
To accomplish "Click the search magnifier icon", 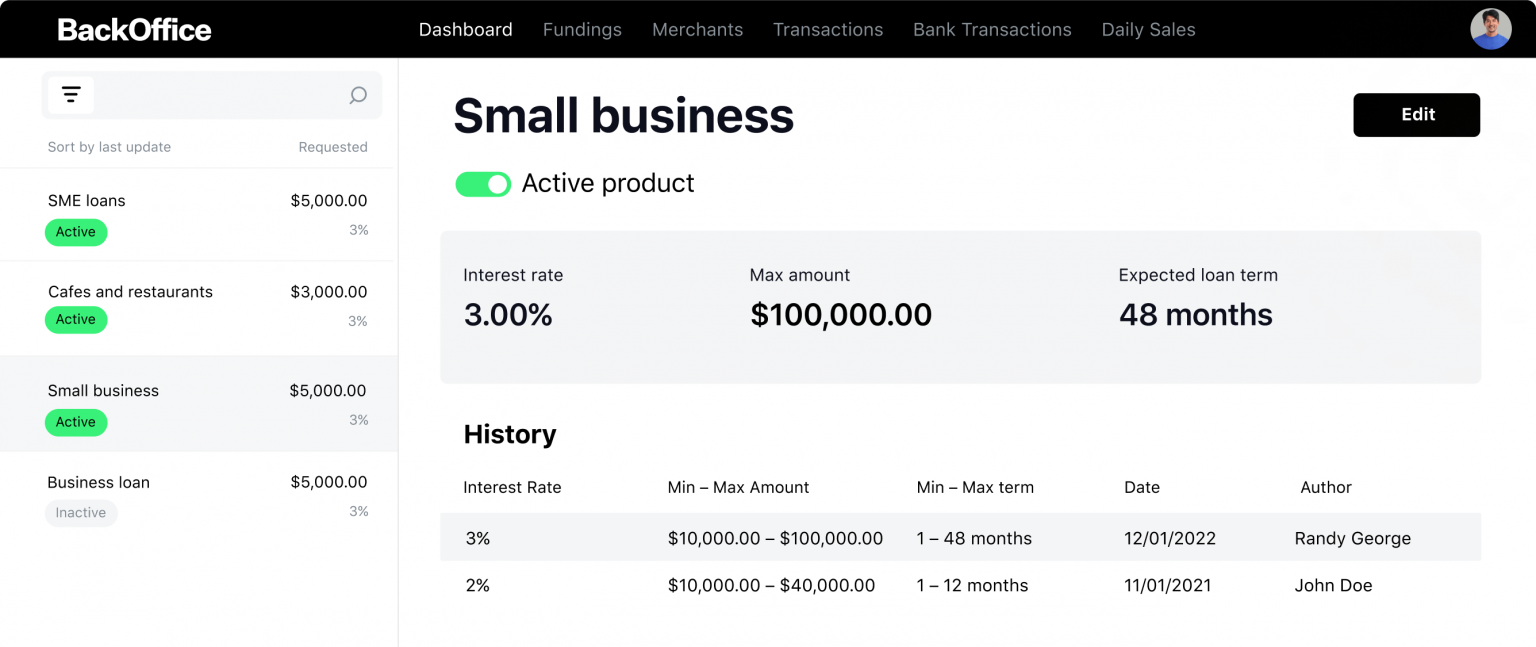I will click(357, 95).
